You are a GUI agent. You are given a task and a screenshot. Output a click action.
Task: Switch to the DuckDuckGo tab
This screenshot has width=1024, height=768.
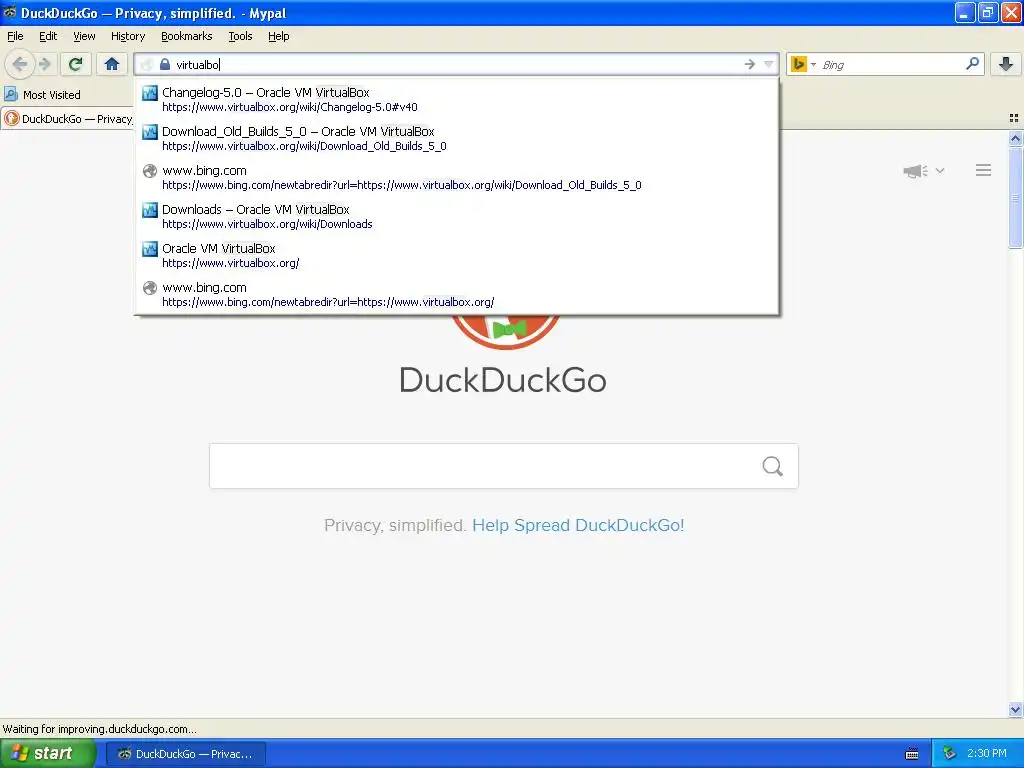point(68,119)
